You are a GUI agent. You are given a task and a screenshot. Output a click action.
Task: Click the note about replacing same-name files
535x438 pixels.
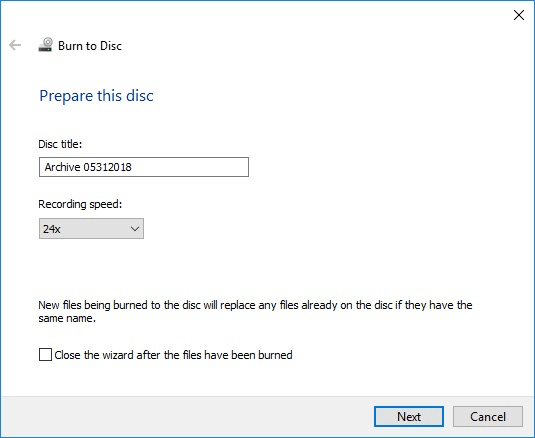[x=255, y=311]
